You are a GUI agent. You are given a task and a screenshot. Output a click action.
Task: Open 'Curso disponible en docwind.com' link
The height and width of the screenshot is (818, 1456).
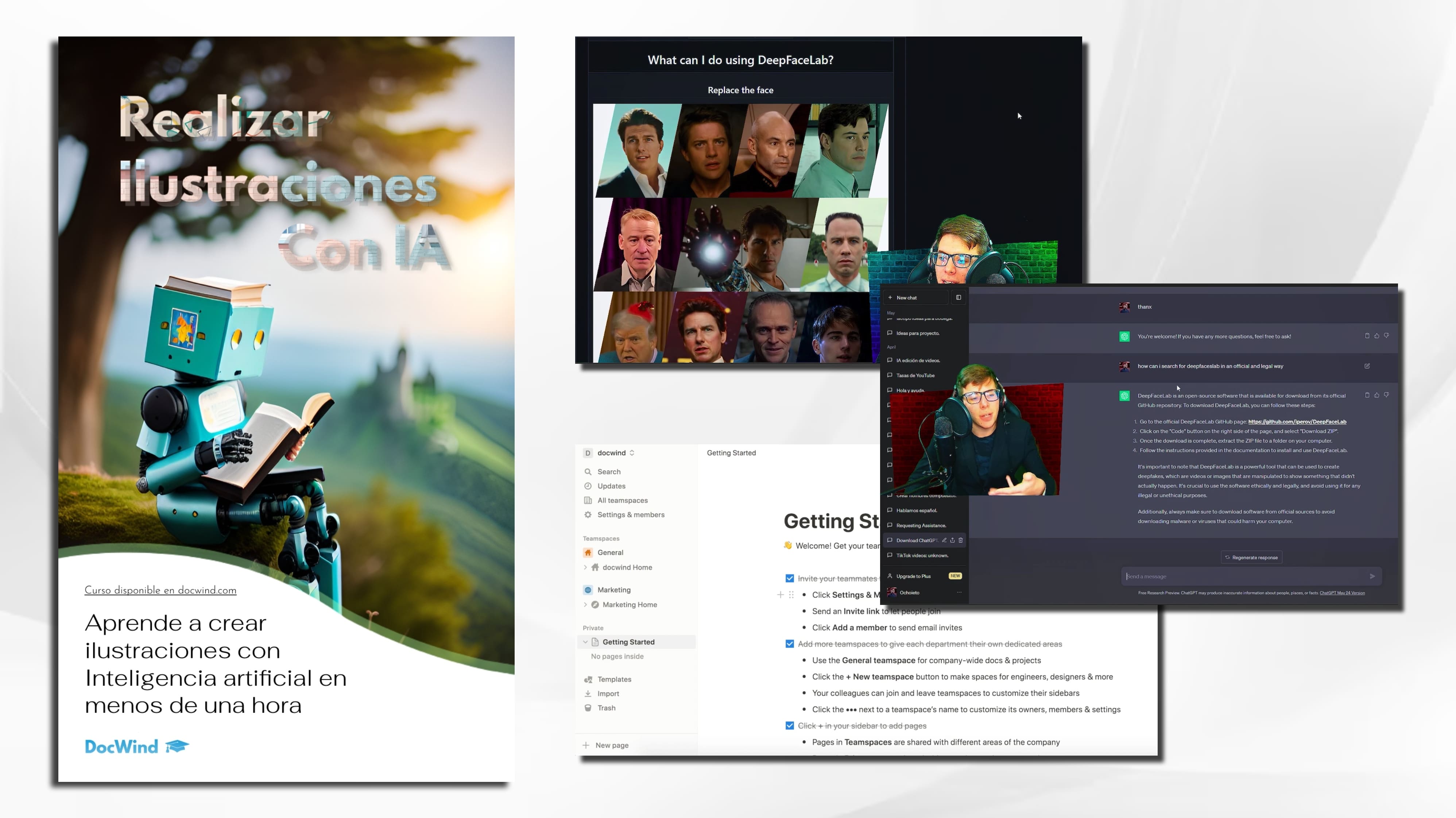click(160, 590)
